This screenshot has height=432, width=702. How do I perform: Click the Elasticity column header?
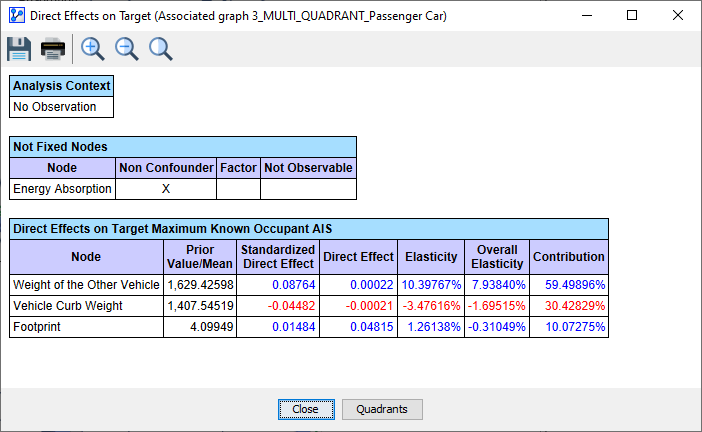point(431,257)
